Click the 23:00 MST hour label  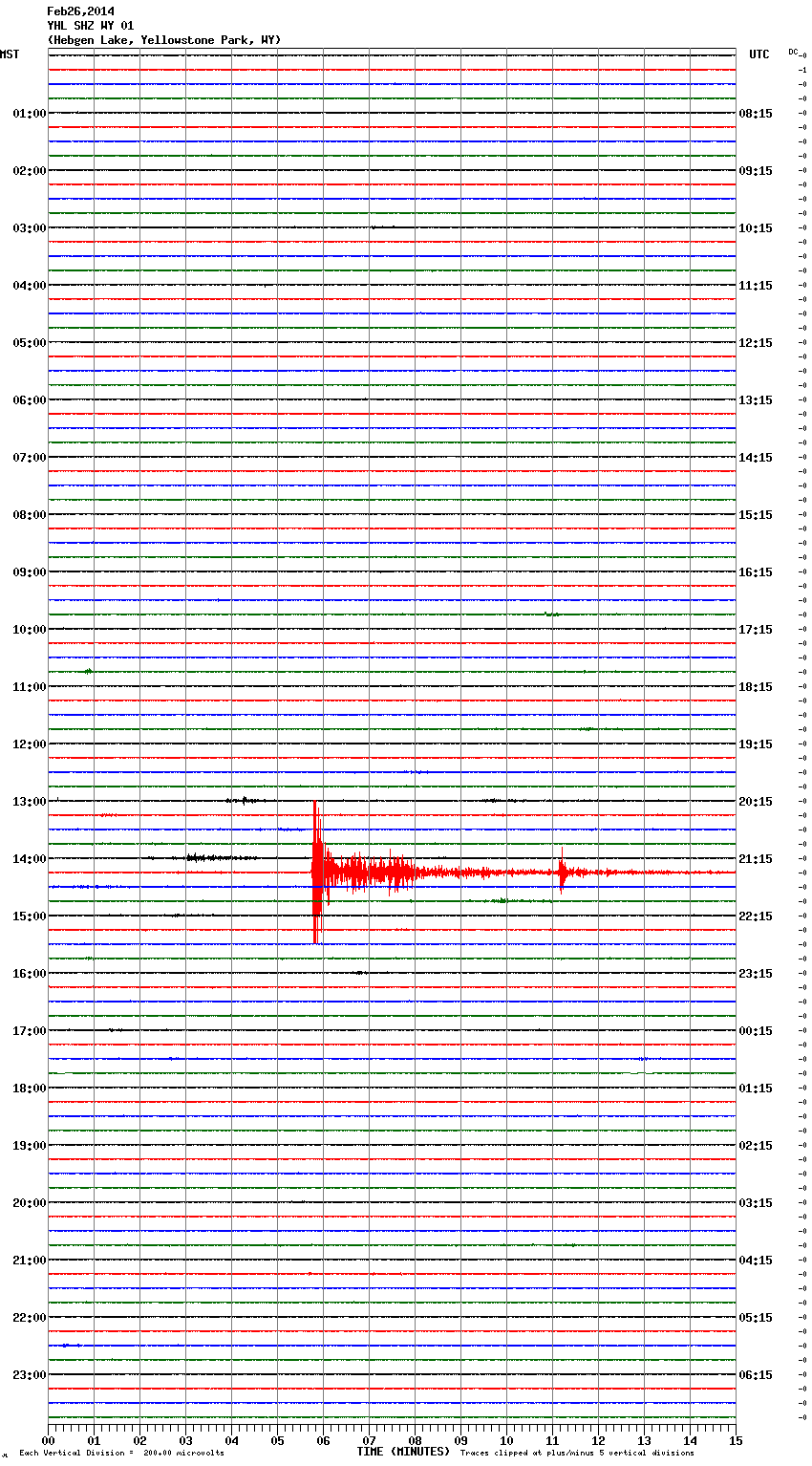[x=30, y=1375]
